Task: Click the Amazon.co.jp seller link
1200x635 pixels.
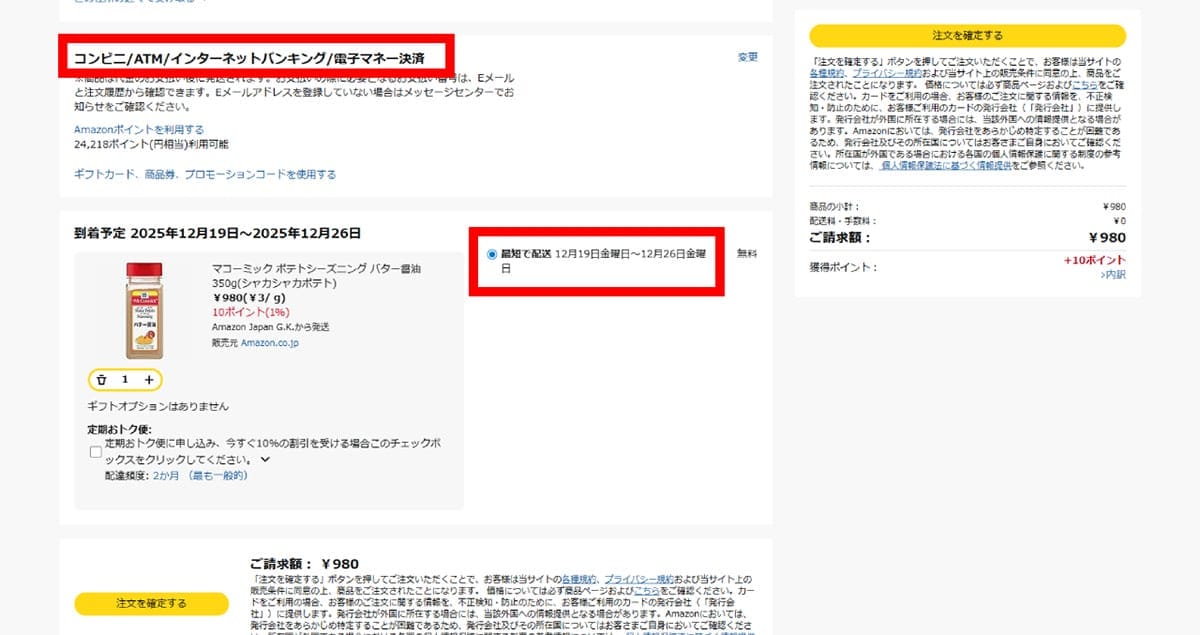Action: [271, 342]
